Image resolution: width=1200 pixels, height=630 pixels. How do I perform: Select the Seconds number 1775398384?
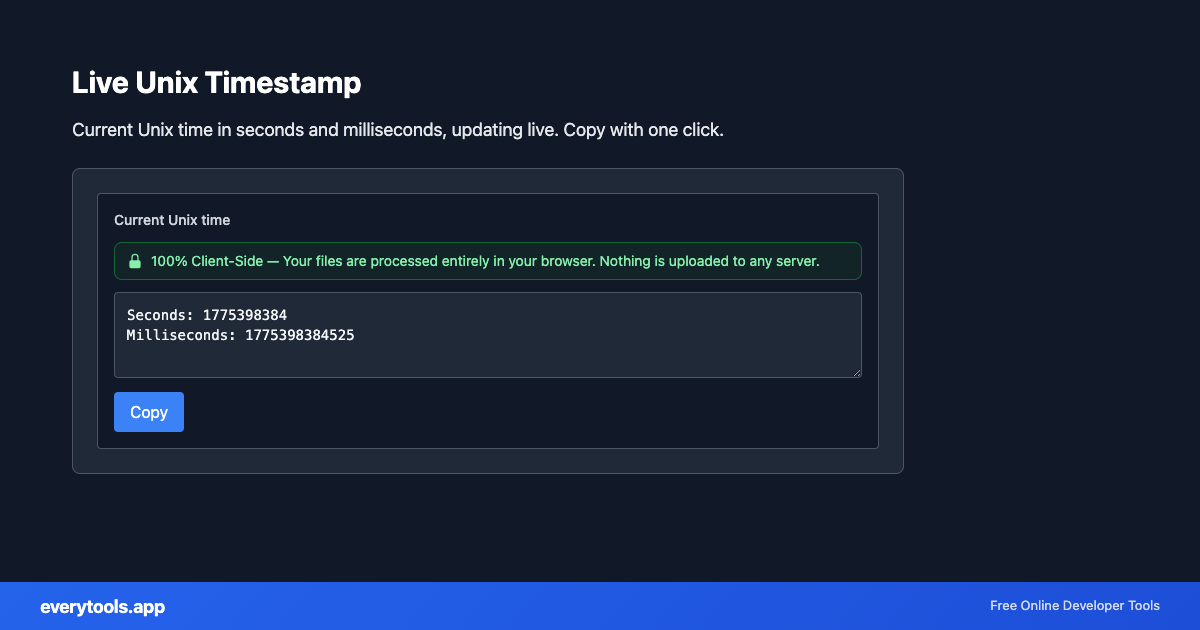tap(244, 314)
